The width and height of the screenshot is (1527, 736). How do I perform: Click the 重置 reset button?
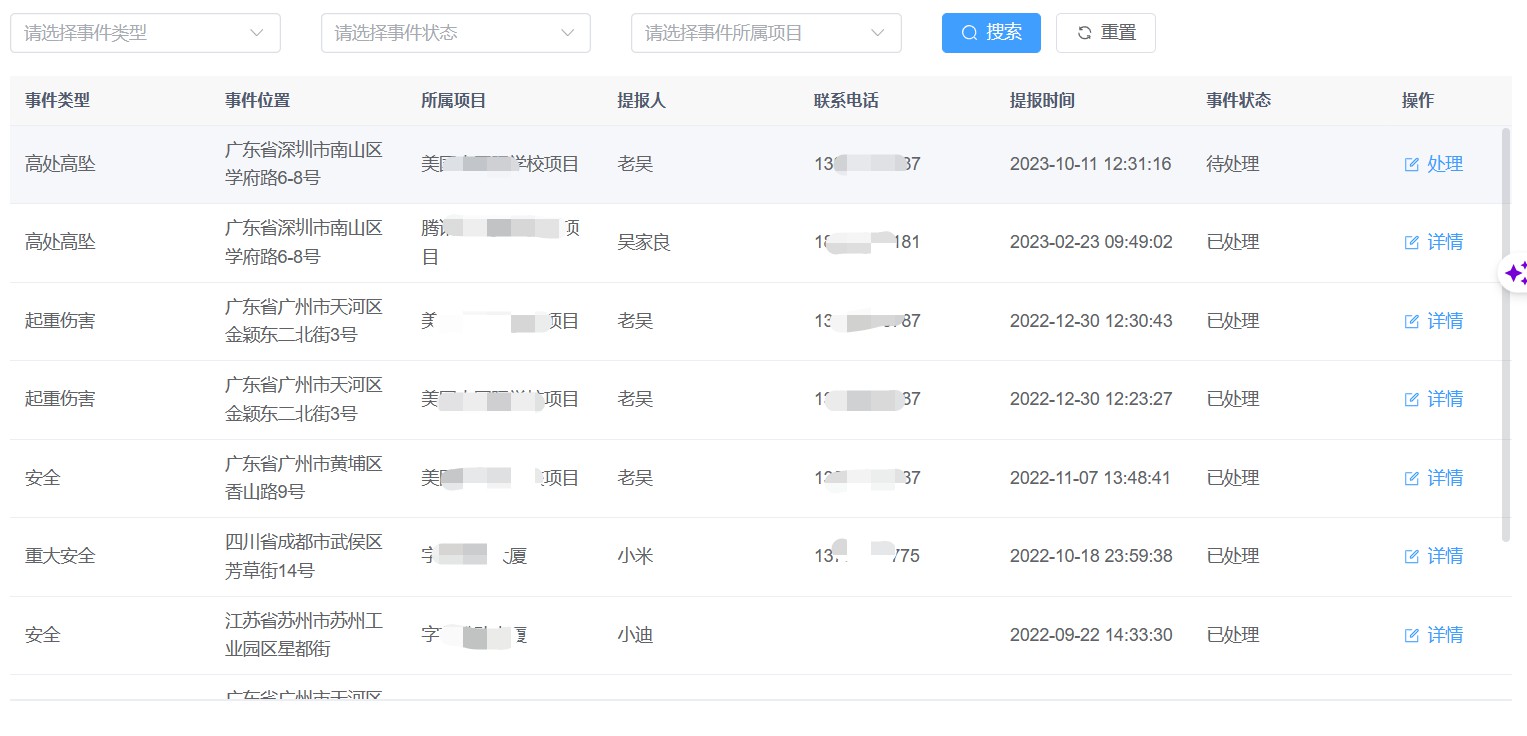pos(1106,33)
